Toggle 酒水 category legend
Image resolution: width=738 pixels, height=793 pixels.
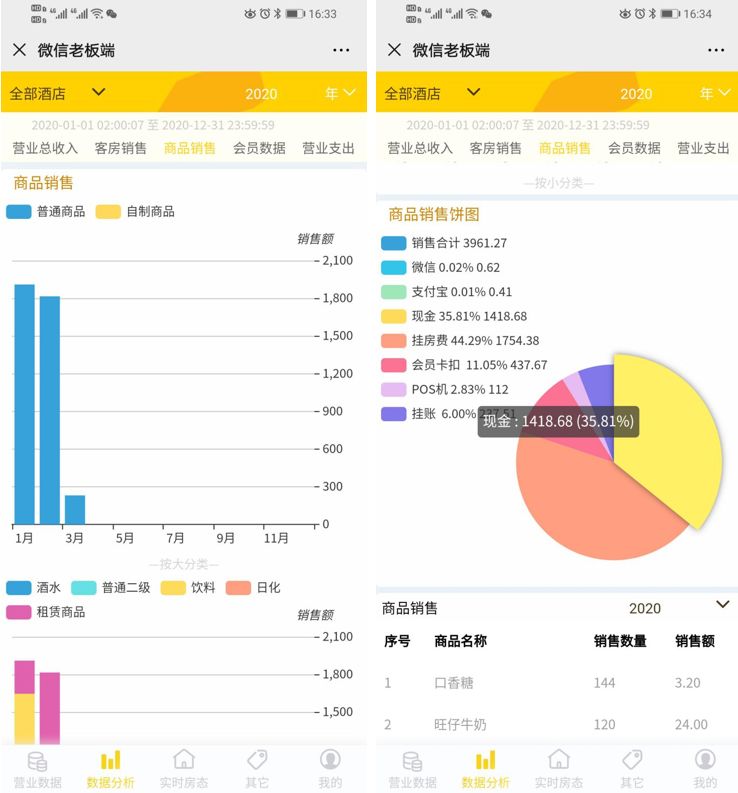(x=33, y=587)
